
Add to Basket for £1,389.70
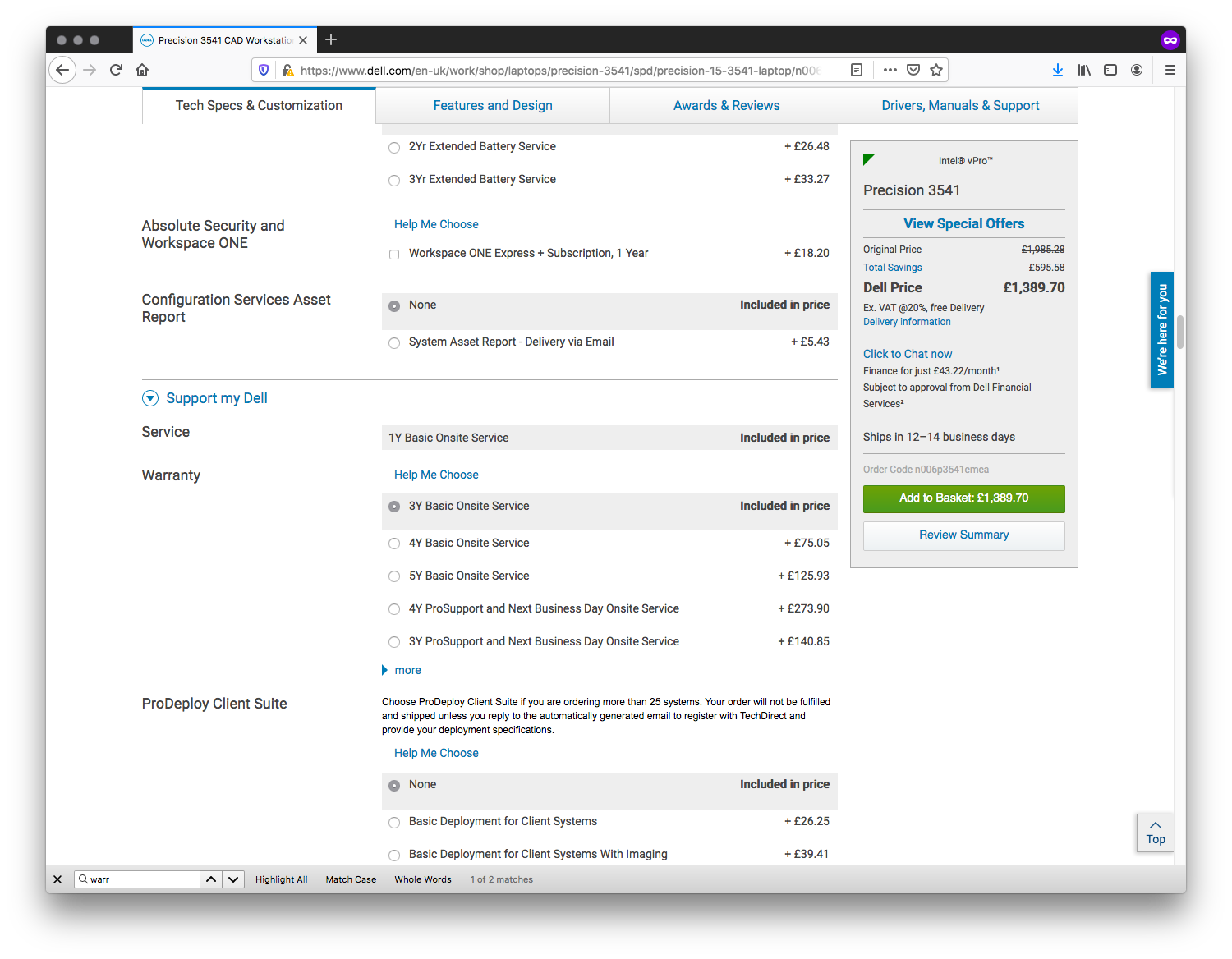[x=964, y=498]
